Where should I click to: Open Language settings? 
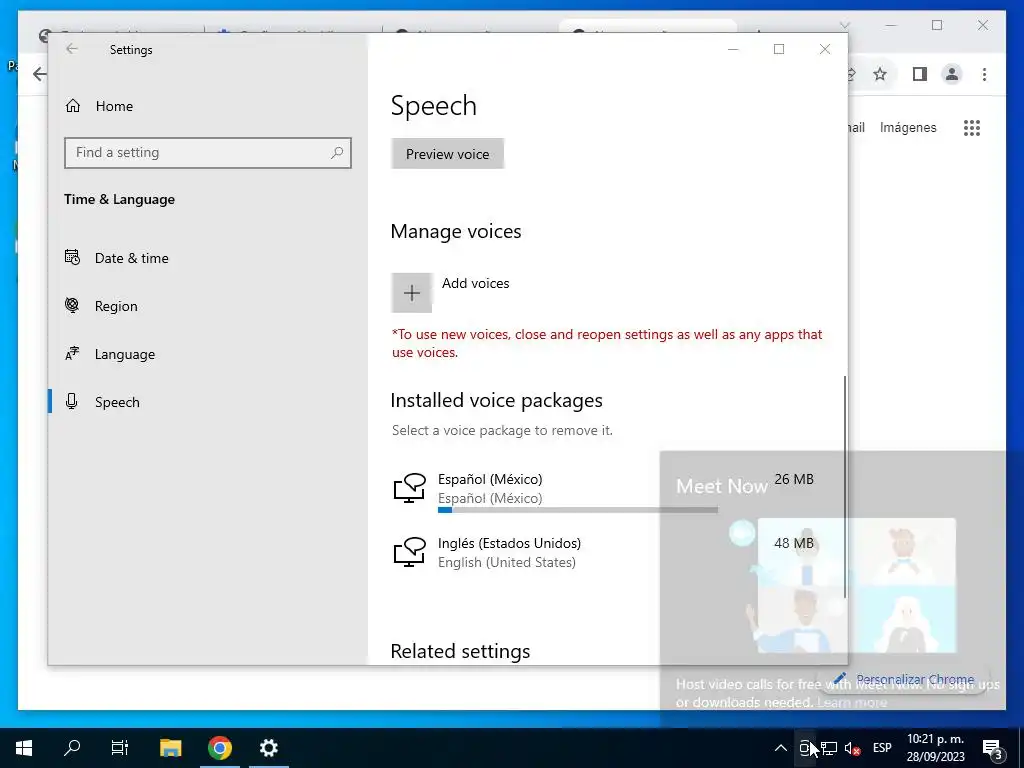point(208,354)
